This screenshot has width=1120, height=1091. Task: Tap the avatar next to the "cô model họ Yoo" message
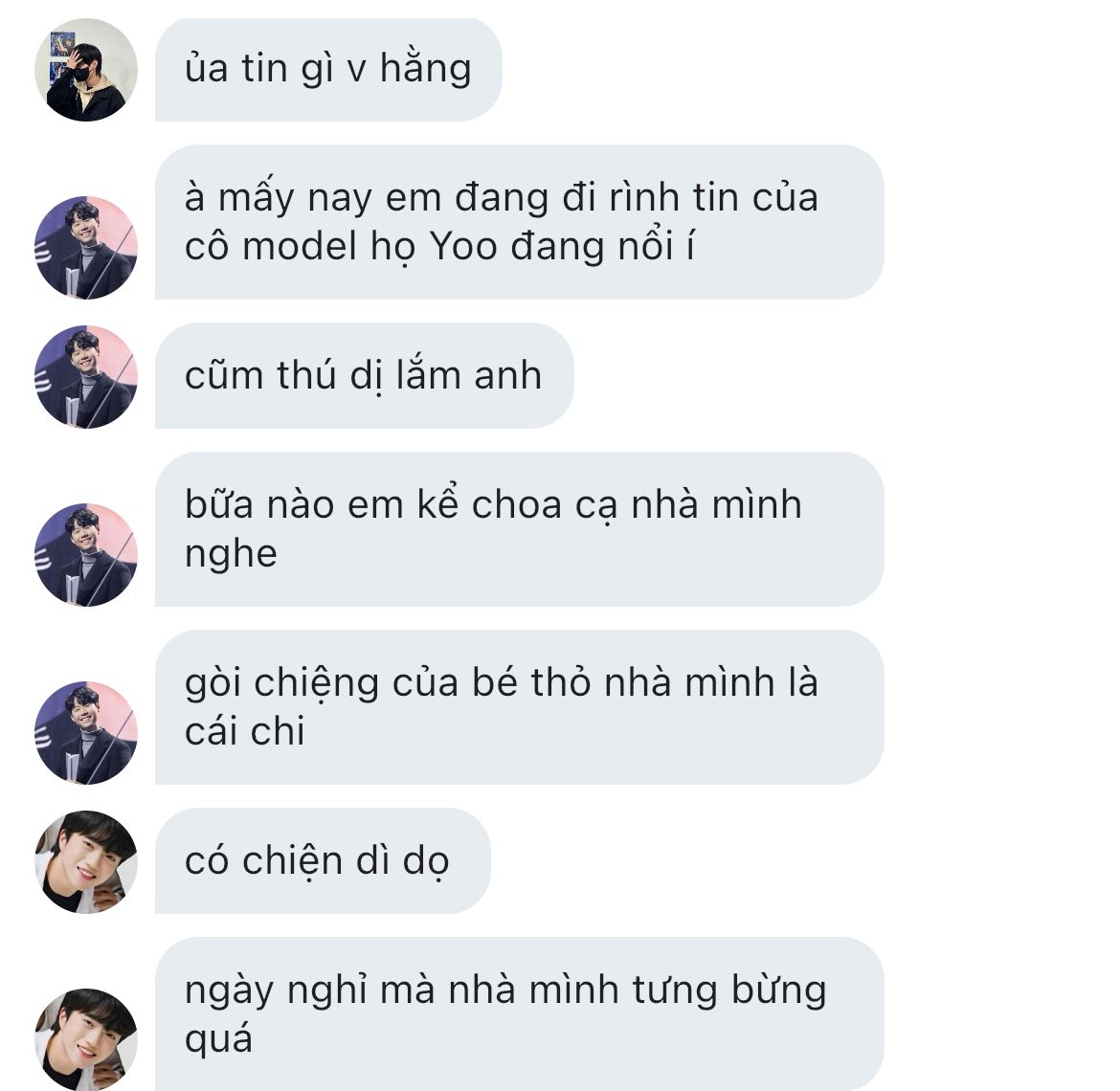point(86,248)
